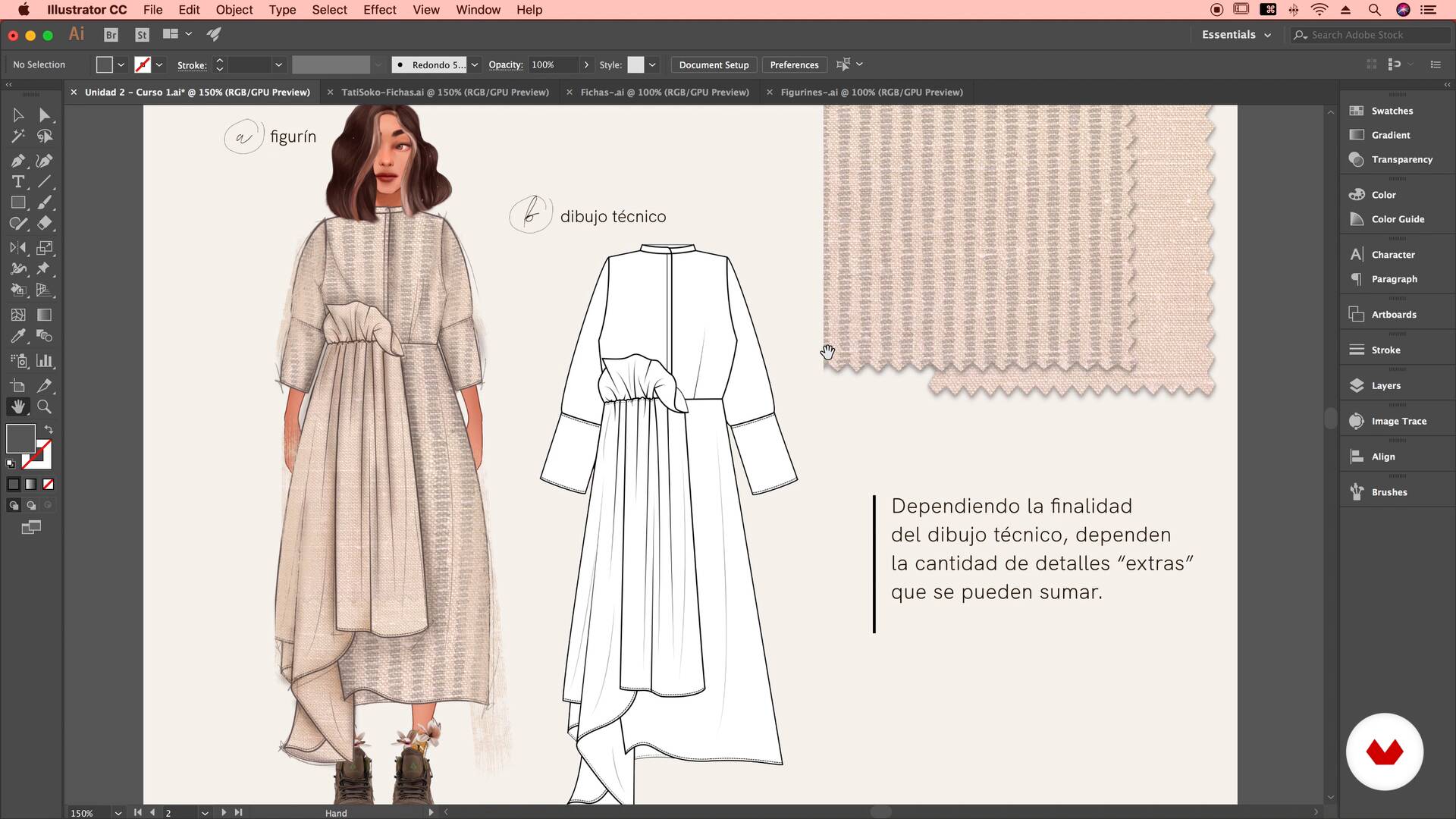
Task: Open the Redondo brush definition dropdown
Action: (475, 64)
